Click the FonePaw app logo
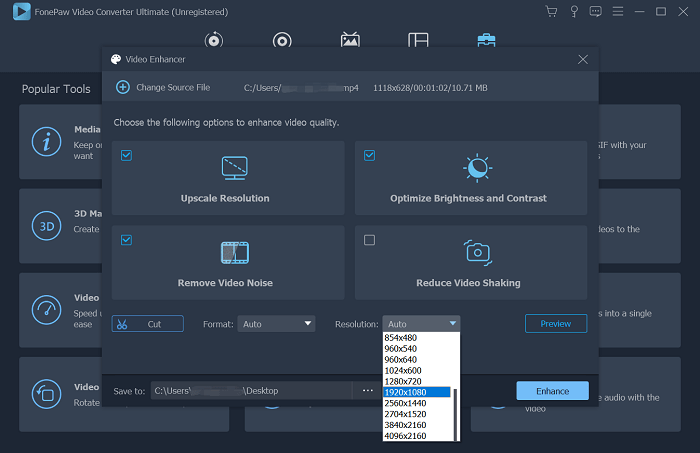The width and height of the screenshot is (700, 453). click(21, 12)
